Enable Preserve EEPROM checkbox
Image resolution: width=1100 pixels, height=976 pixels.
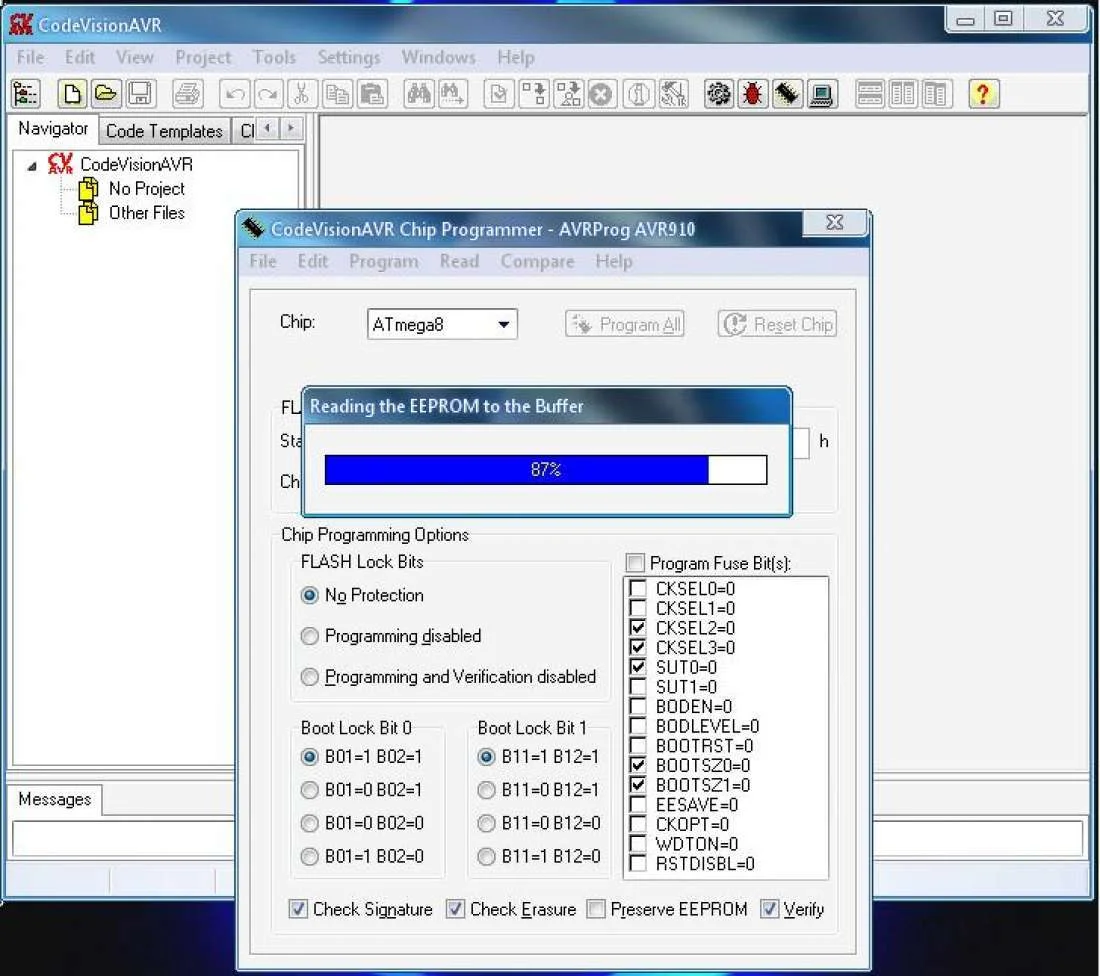pyautogui.click(x=596, y=909)
